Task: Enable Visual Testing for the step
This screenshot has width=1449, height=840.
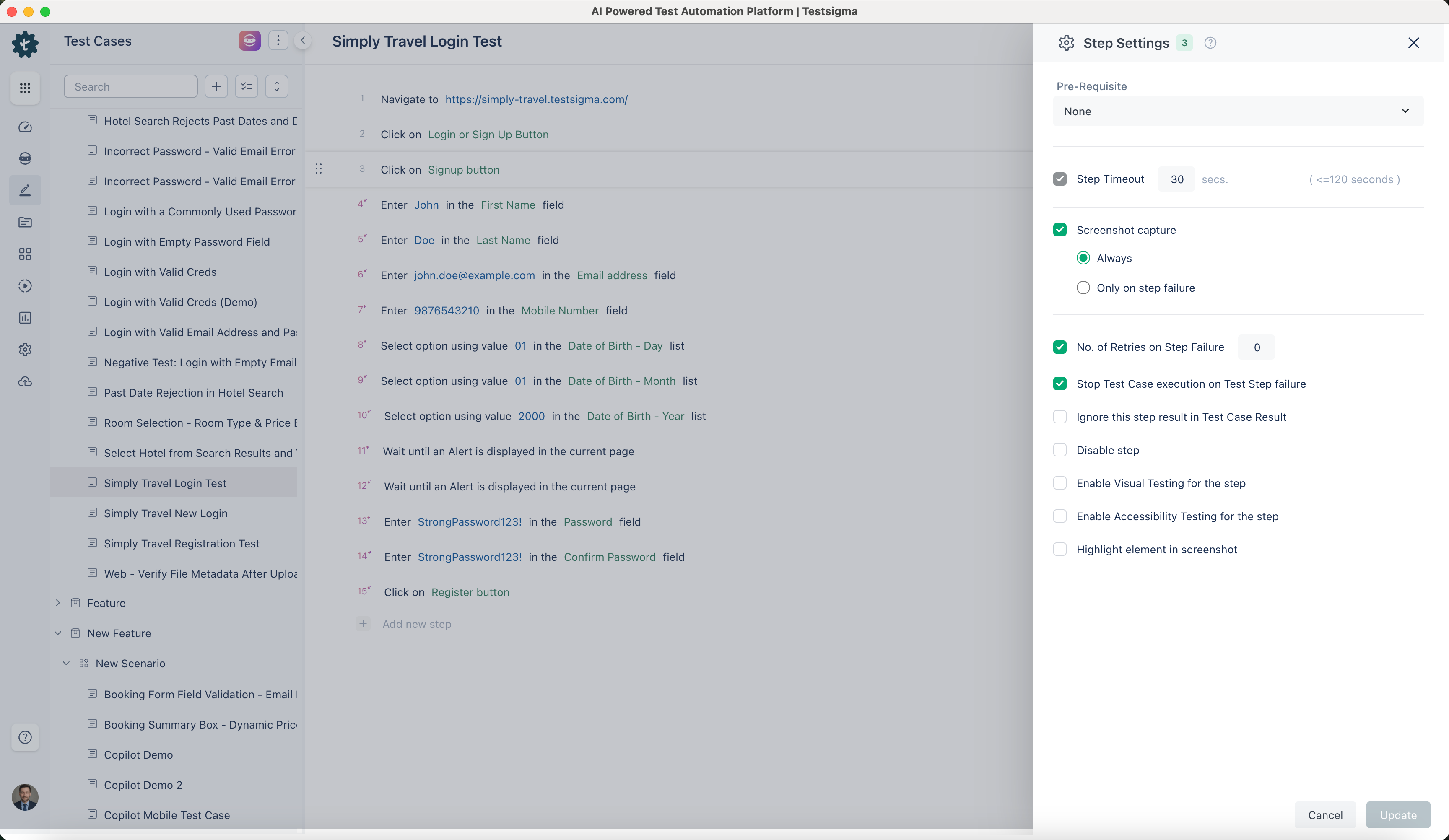Action: tap(1060, 484)
